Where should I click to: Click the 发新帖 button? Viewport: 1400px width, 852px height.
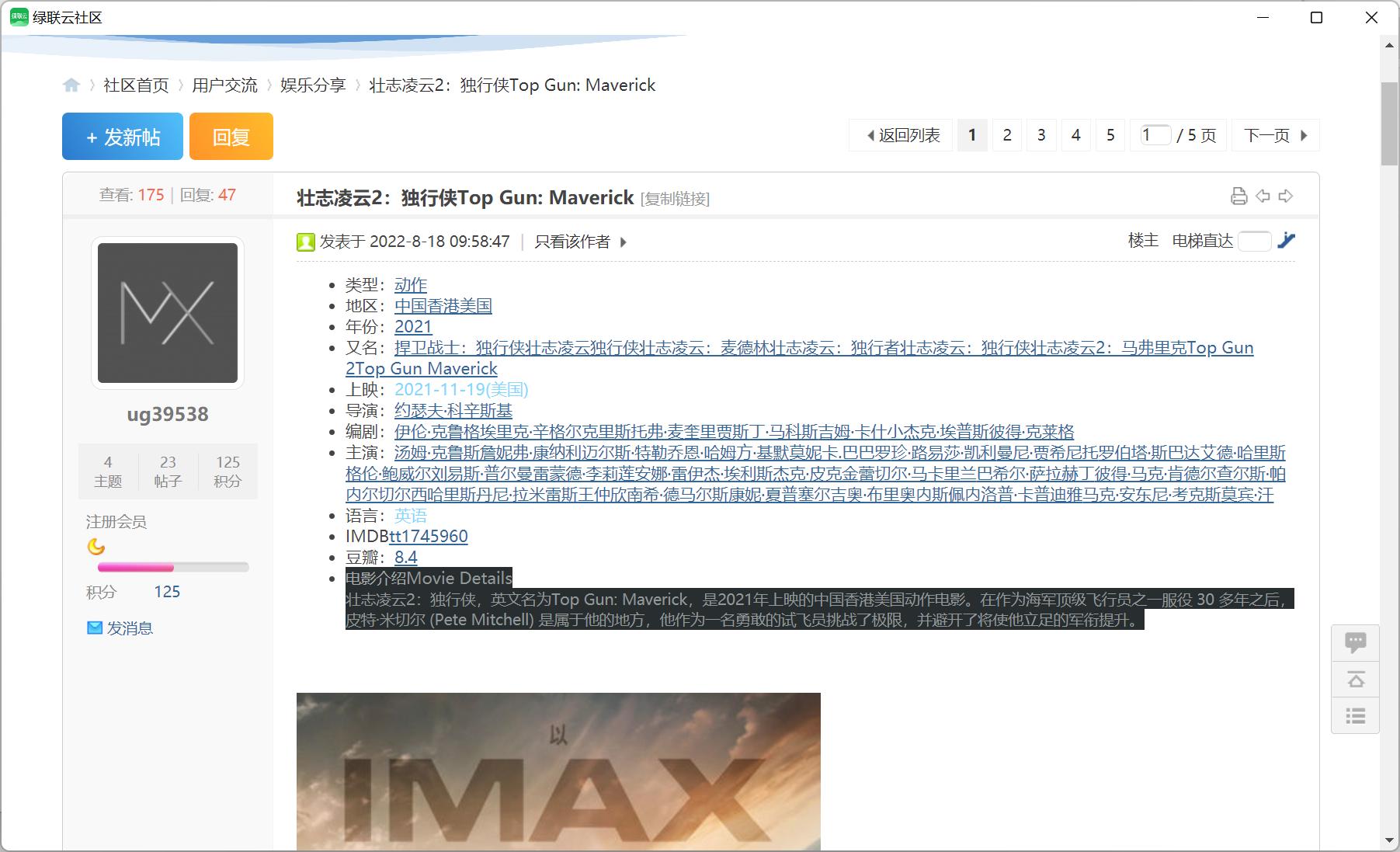point(122,136)
